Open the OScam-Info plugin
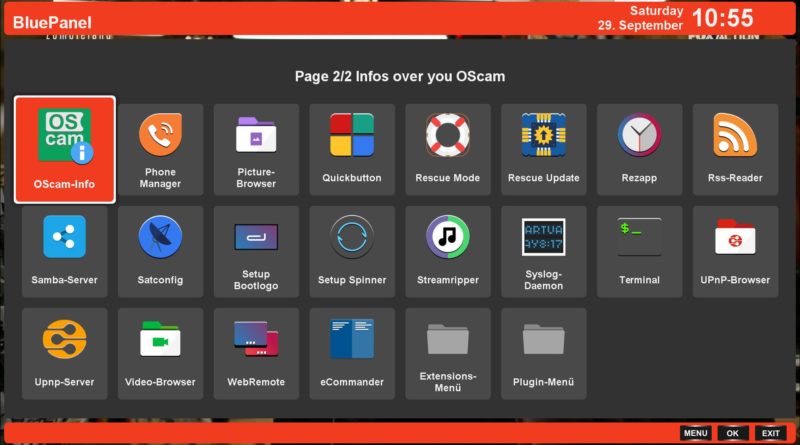The height and width of the screenshot is (445, 800). pyautogui.click(x=65, y=149)
